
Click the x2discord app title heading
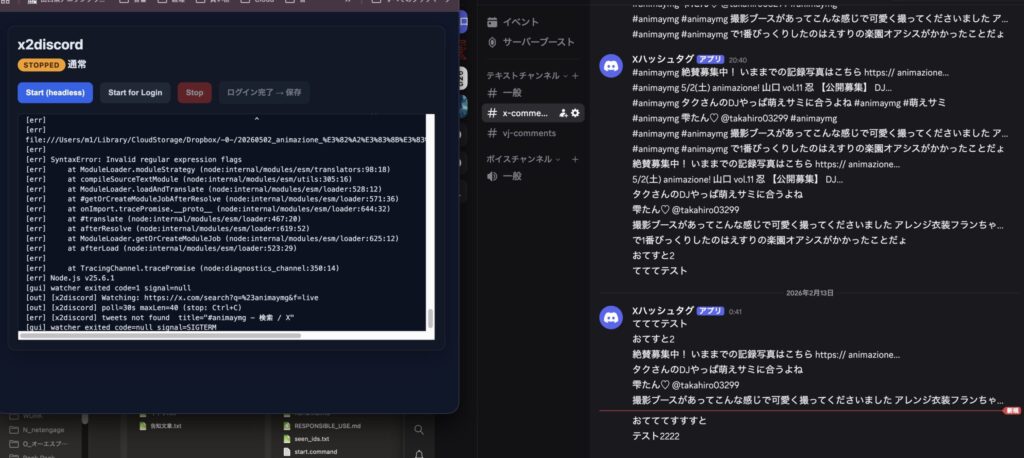click(x=50, y=44)
